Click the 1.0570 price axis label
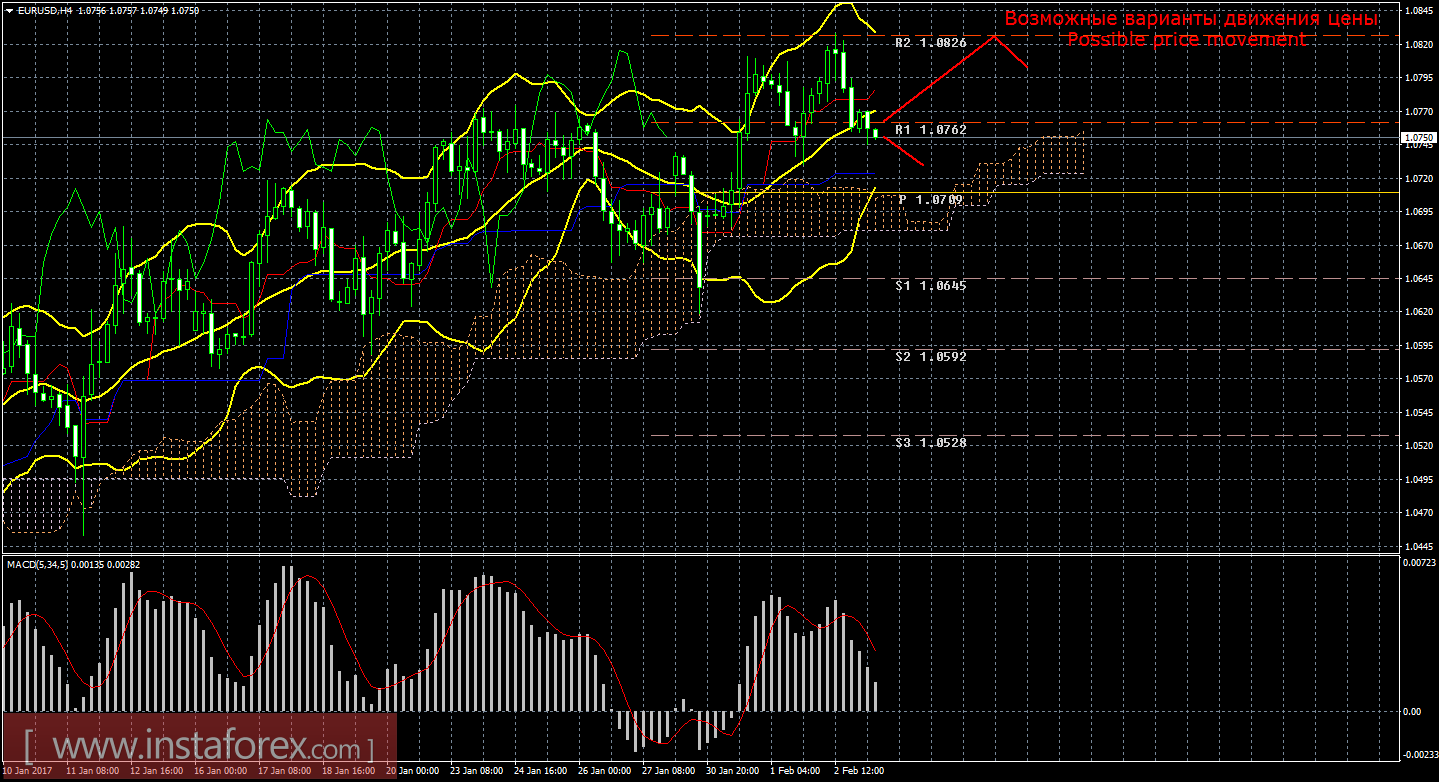 [x=1418, y=379]
